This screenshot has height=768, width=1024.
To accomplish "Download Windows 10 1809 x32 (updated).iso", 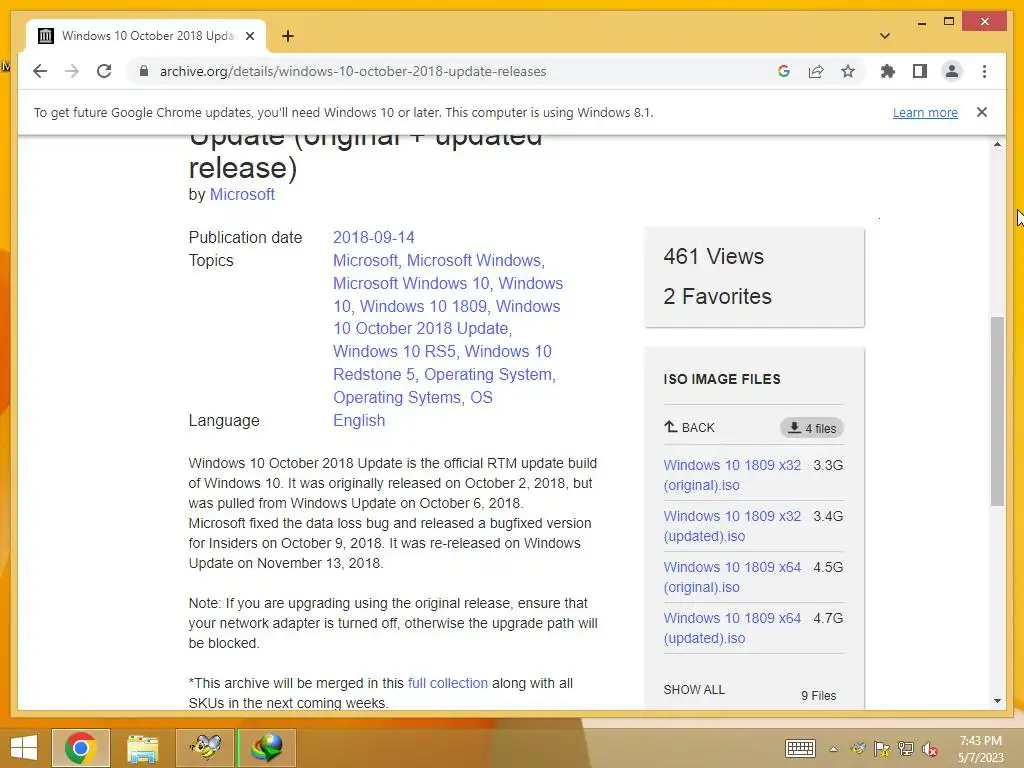I will 731,526.
